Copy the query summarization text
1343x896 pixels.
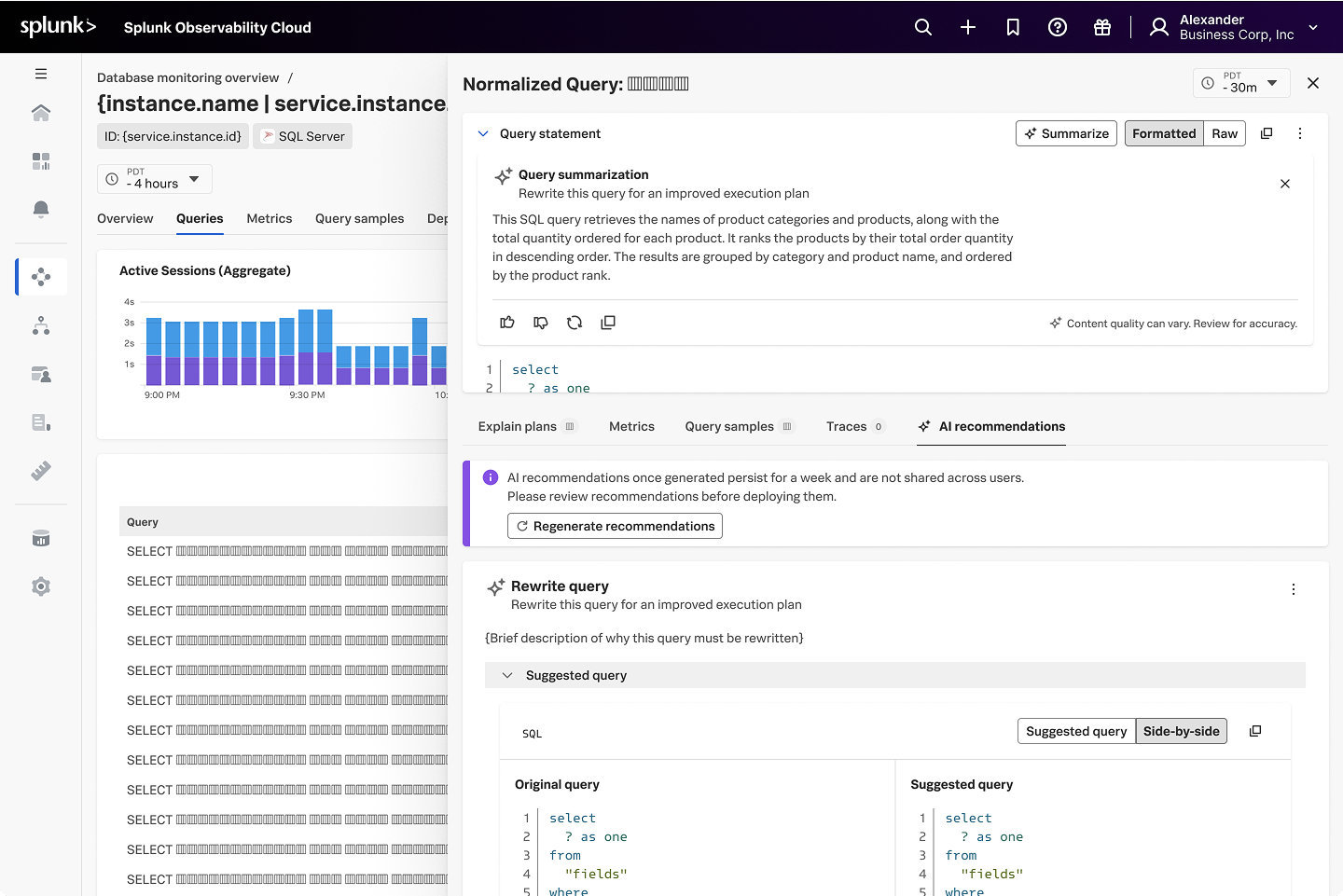point(608,322)
